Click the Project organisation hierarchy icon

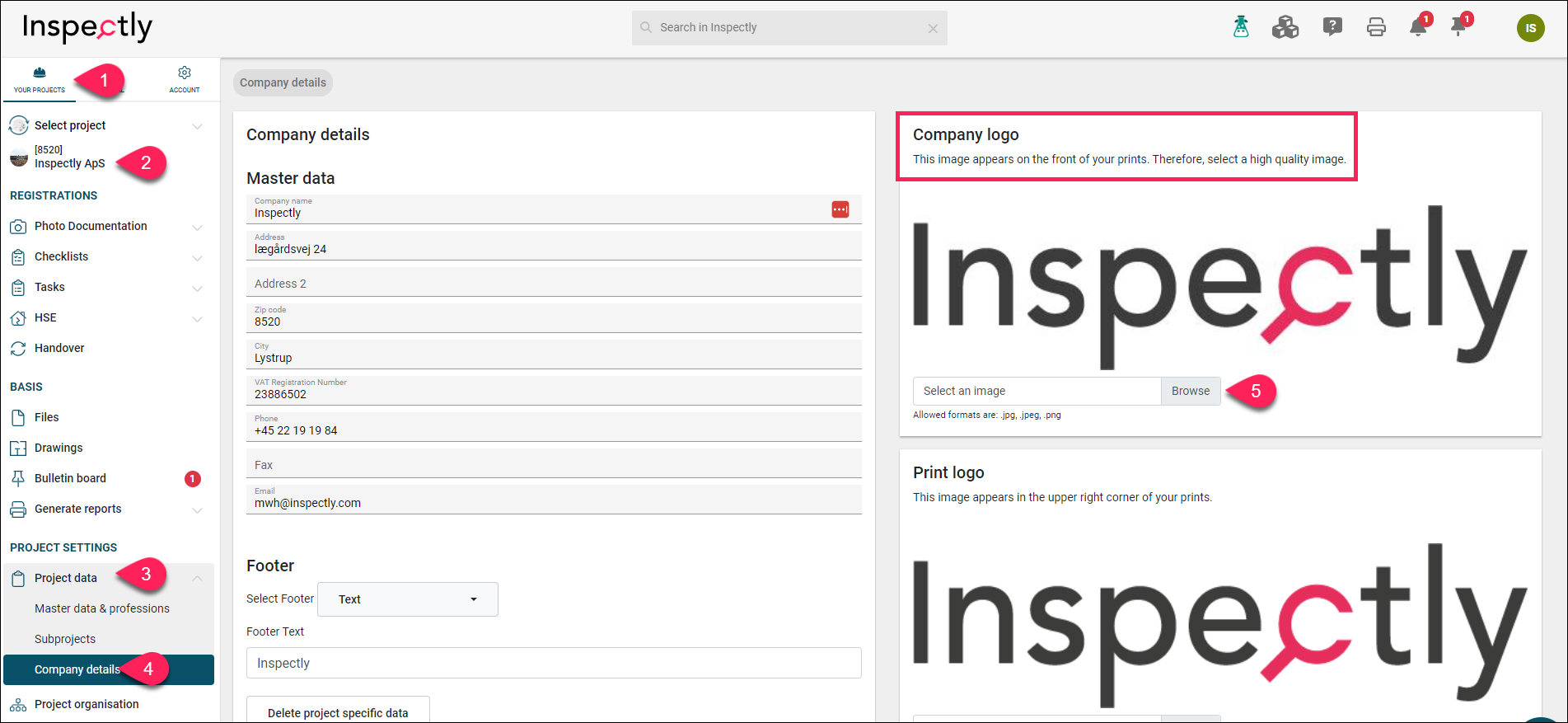pyautogui.click(x=18, y=705)
